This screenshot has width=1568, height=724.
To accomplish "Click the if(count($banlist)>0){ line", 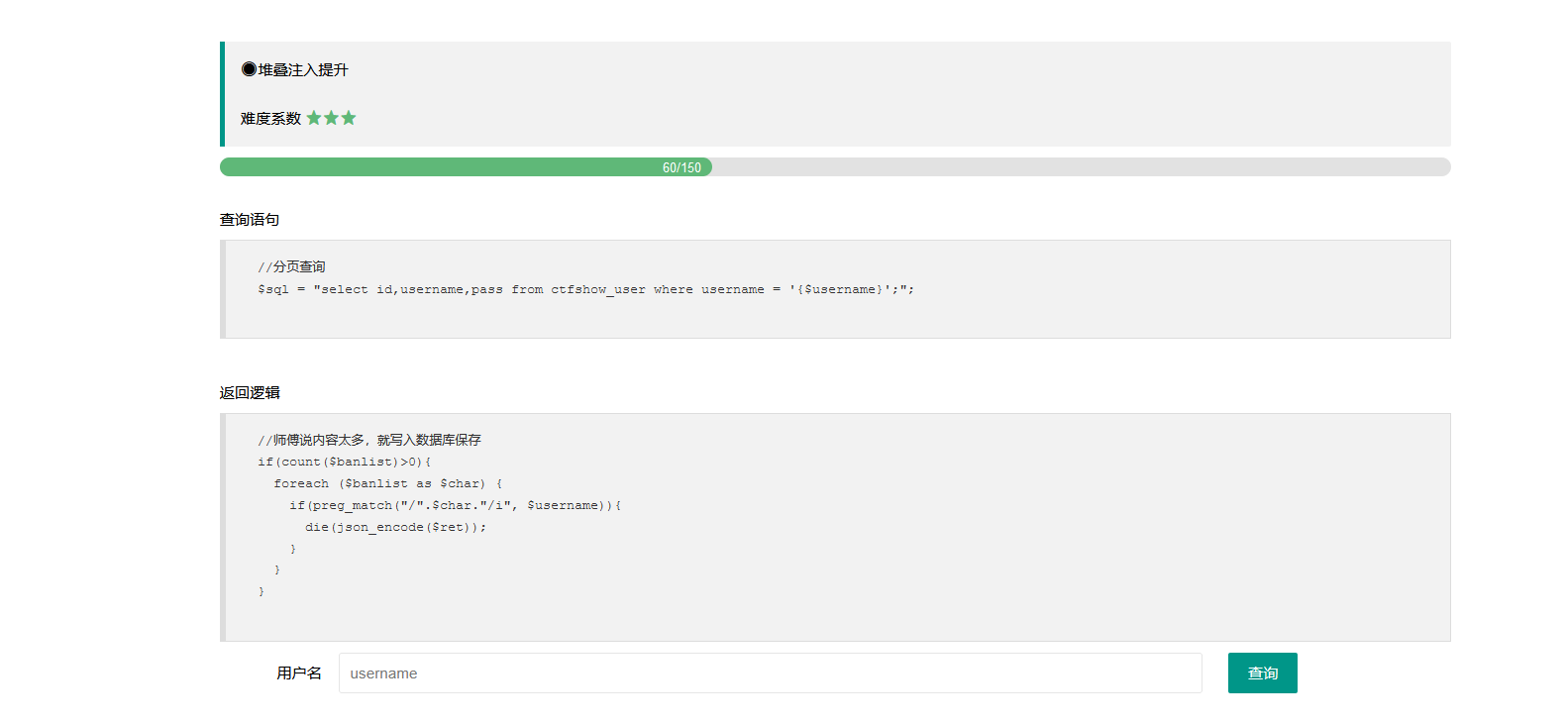I will [345, 462].
